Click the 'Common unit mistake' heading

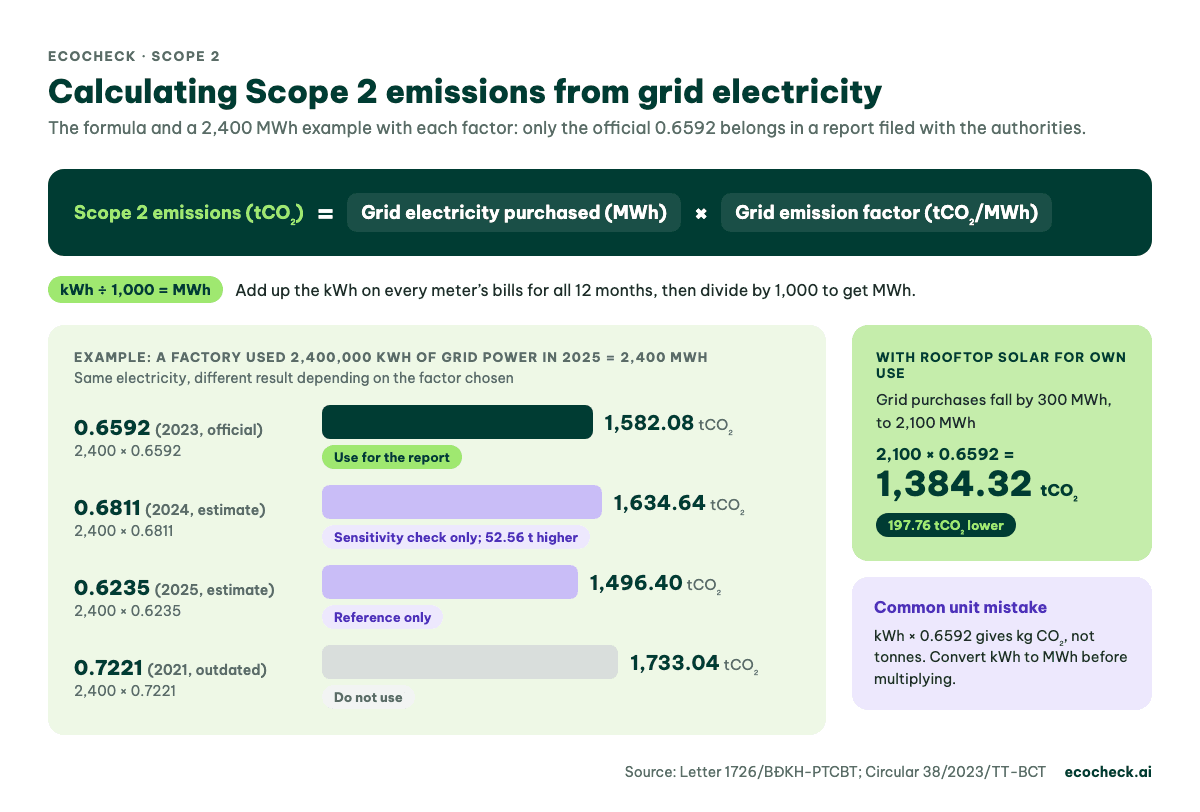(960, 607)
